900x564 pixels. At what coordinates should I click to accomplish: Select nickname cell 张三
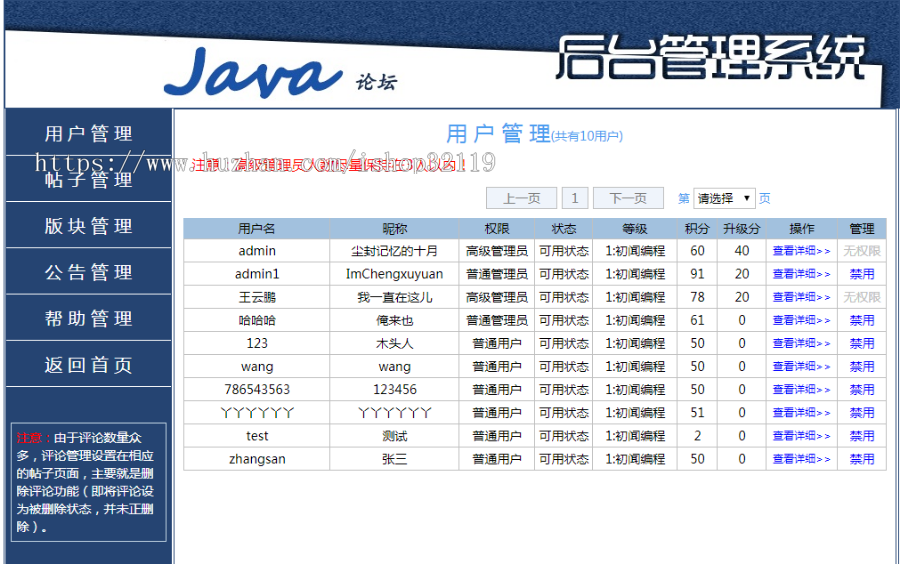coord(394,459)
